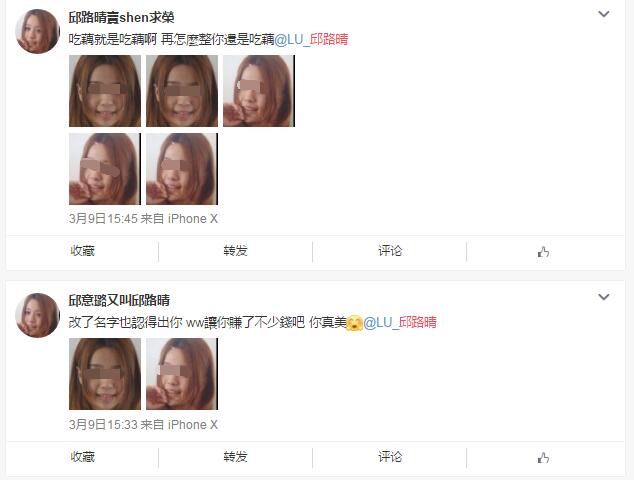The height and width of the screenshot is (480, 634).
Task: Open the second thumbnail in second post
Action: [x=182, y=374]
